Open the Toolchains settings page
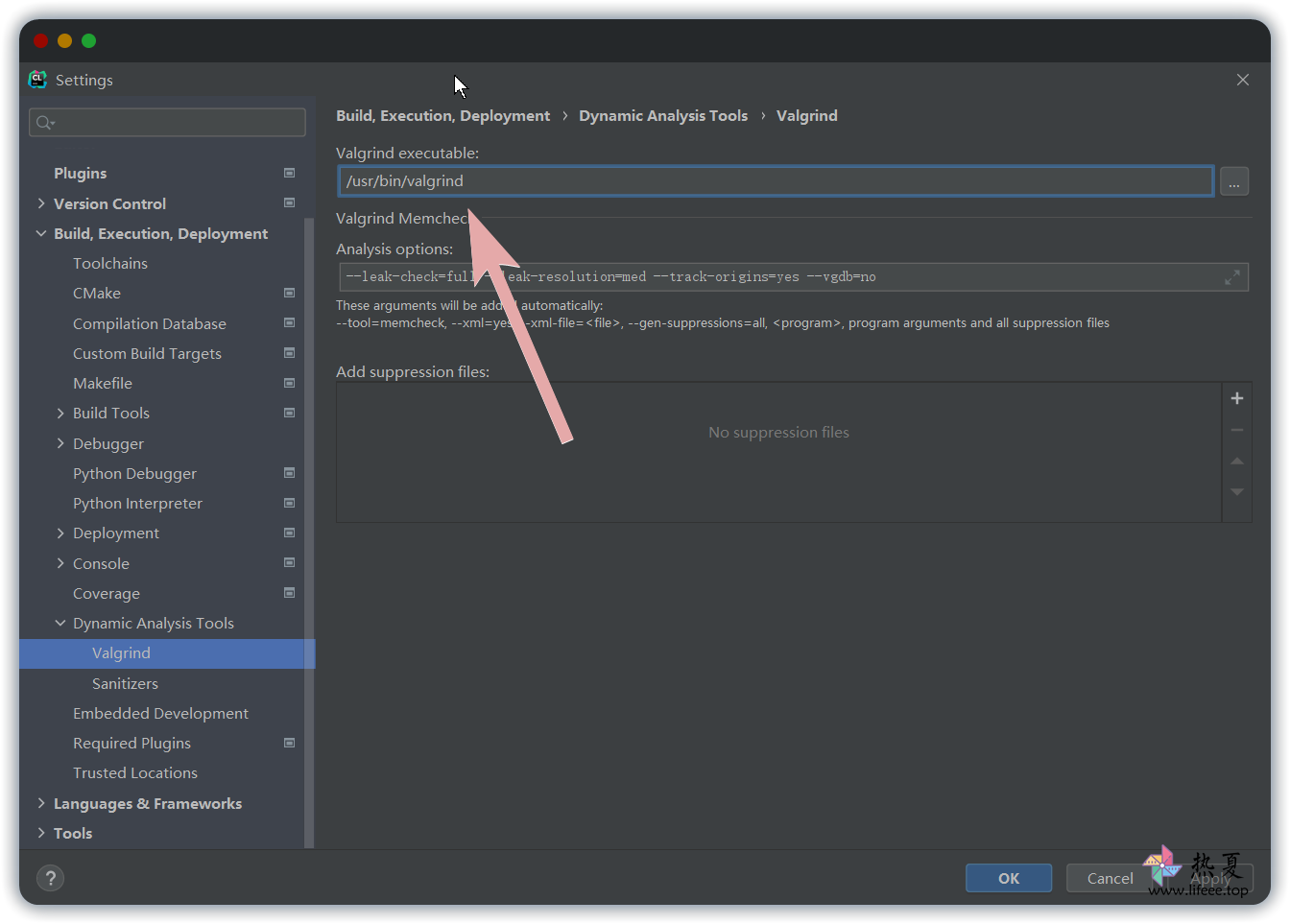The width and height of the screenshot is (1290, 924). point(110,264)
